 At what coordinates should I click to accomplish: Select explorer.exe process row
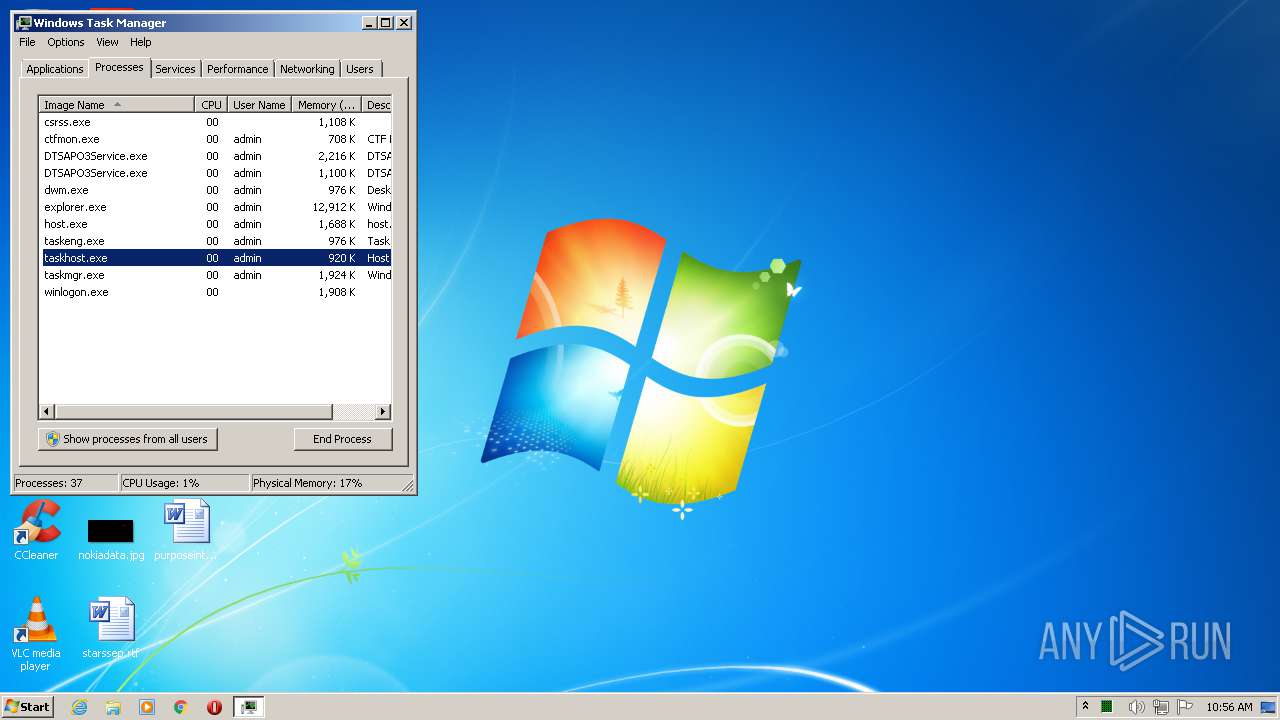click(x=215, y=207)
